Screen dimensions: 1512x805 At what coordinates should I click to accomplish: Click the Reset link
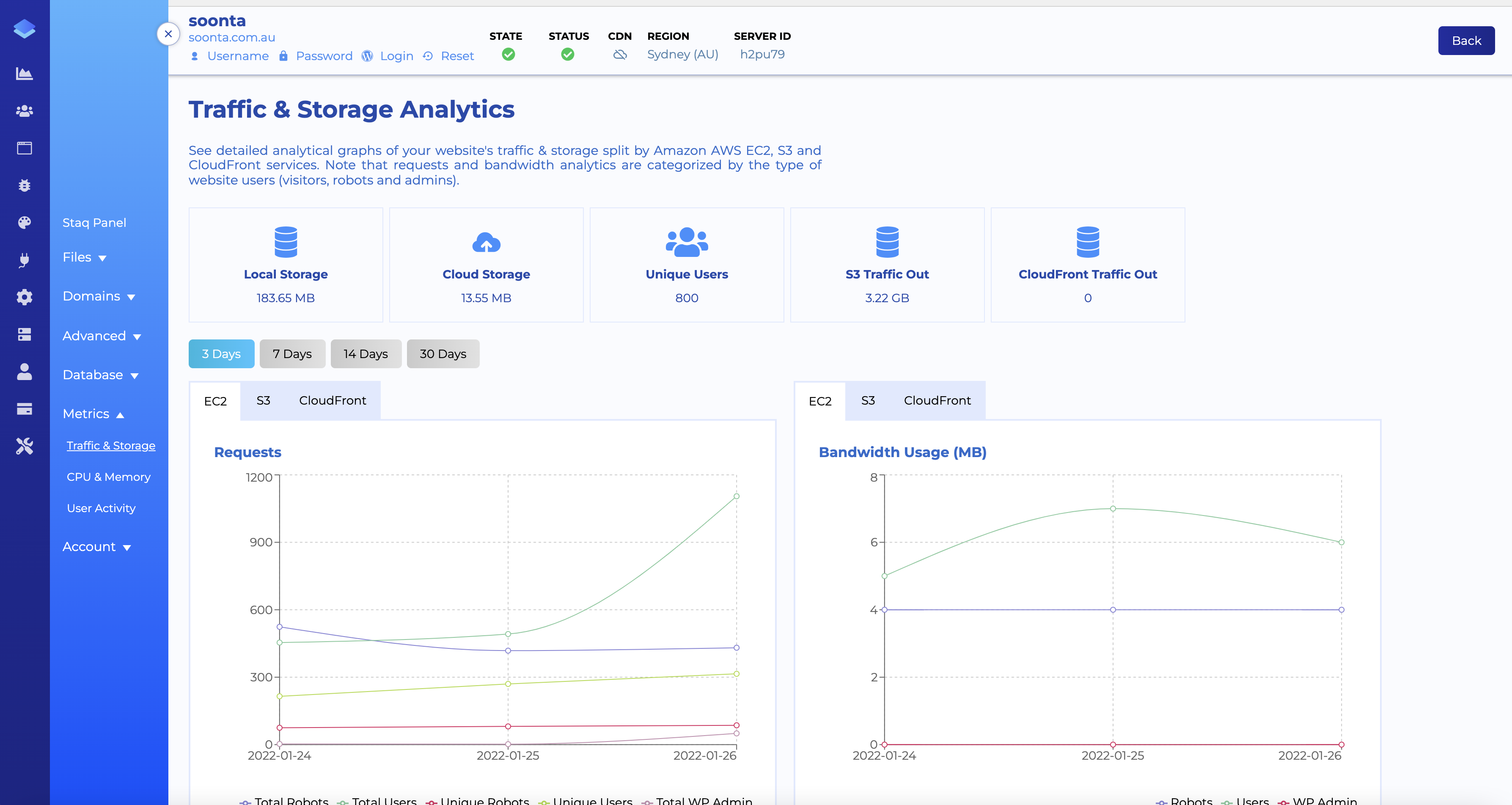(457, 56)
